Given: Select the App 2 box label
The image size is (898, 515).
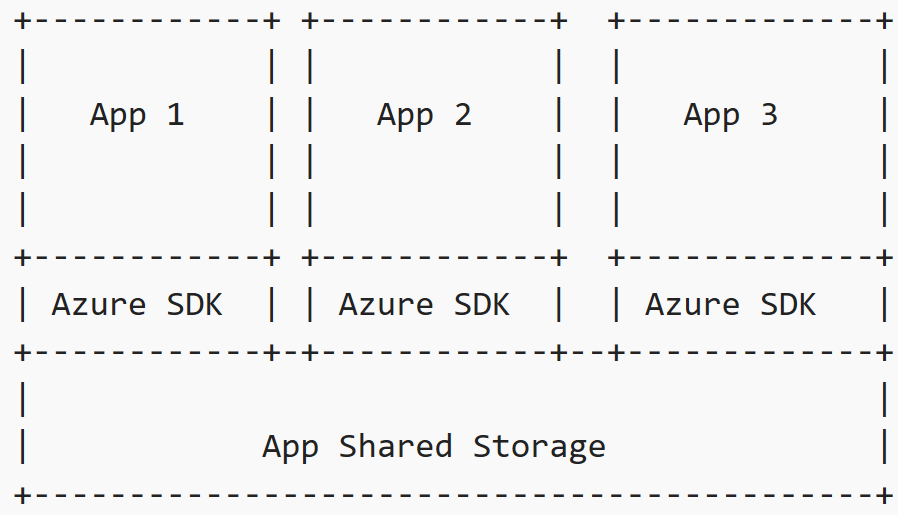Looking at the screenshot, I should pos(424,115).
